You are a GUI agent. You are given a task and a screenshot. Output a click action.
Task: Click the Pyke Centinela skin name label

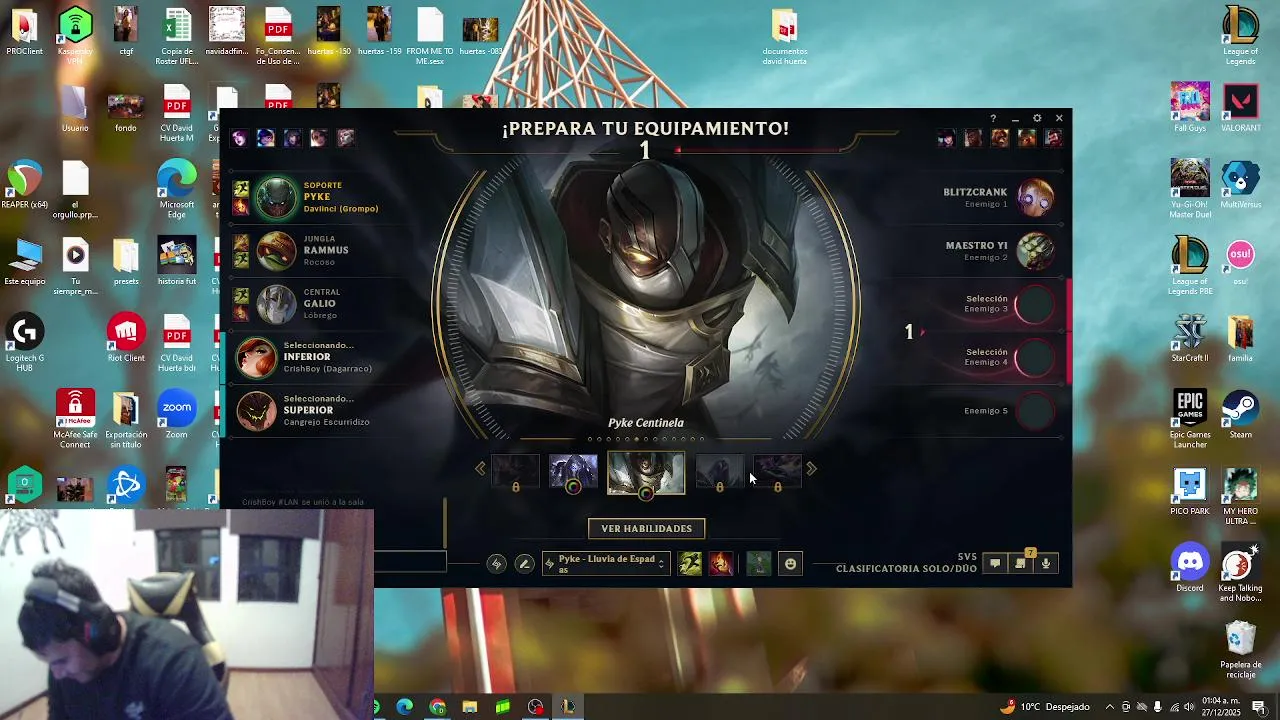coord(646,423)
